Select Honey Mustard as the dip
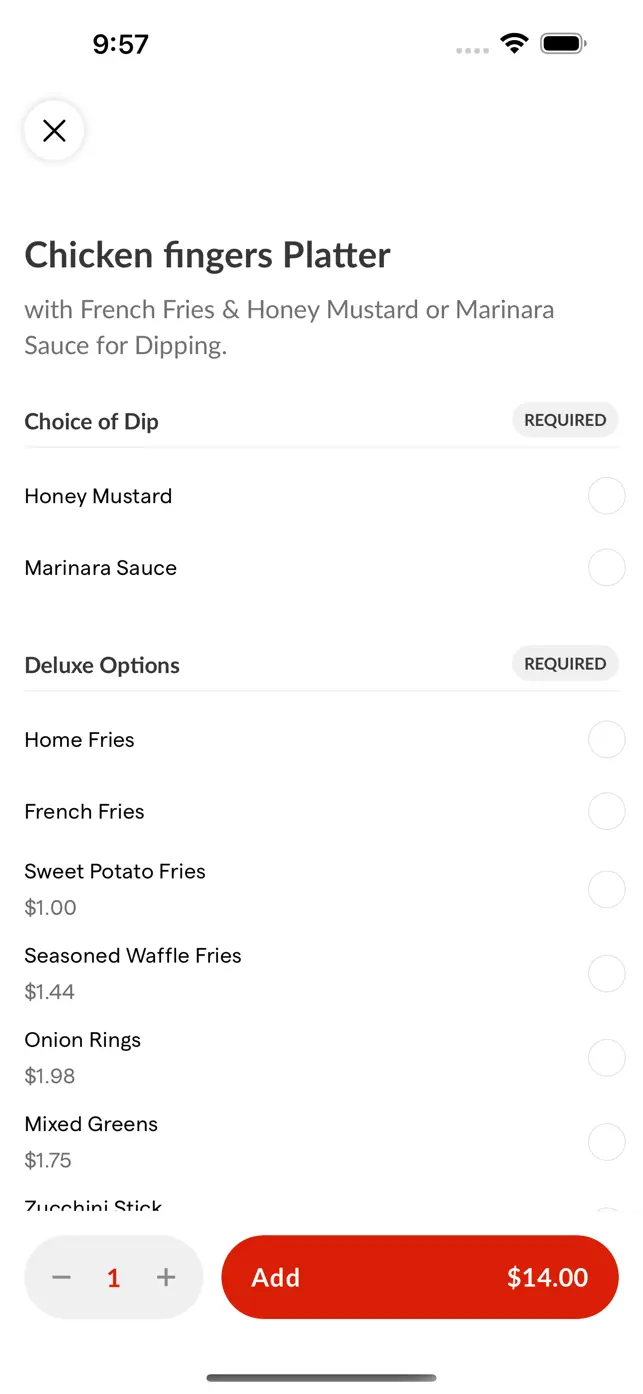 point(607,495)
